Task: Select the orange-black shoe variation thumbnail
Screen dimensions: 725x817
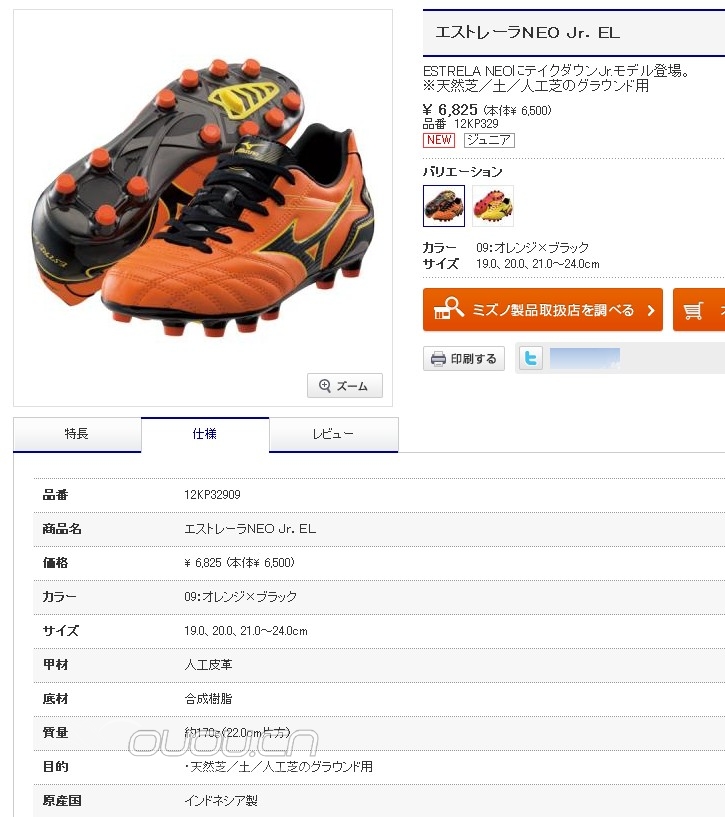Action: (444, 206)
